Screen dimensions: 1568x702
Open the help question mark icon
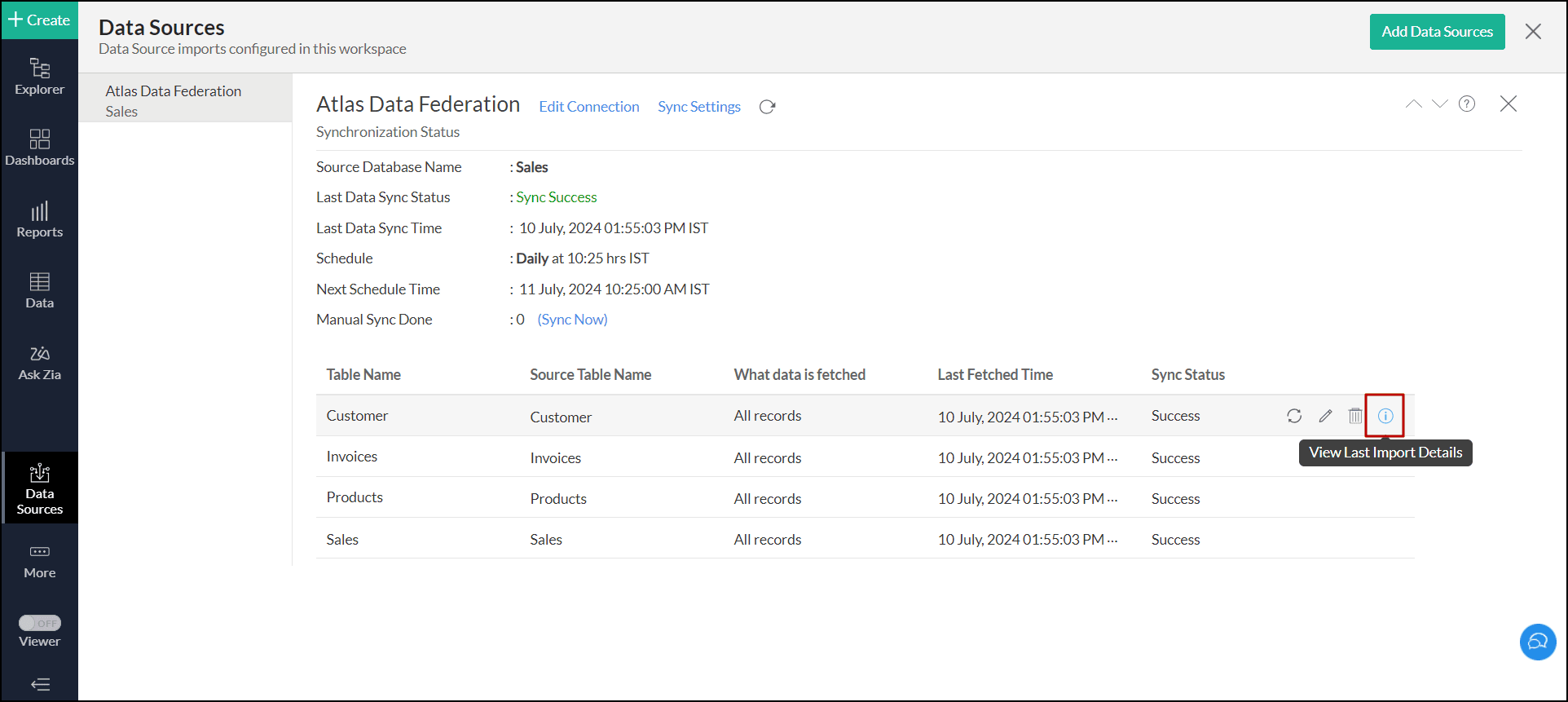click(x=1467, y=104)
